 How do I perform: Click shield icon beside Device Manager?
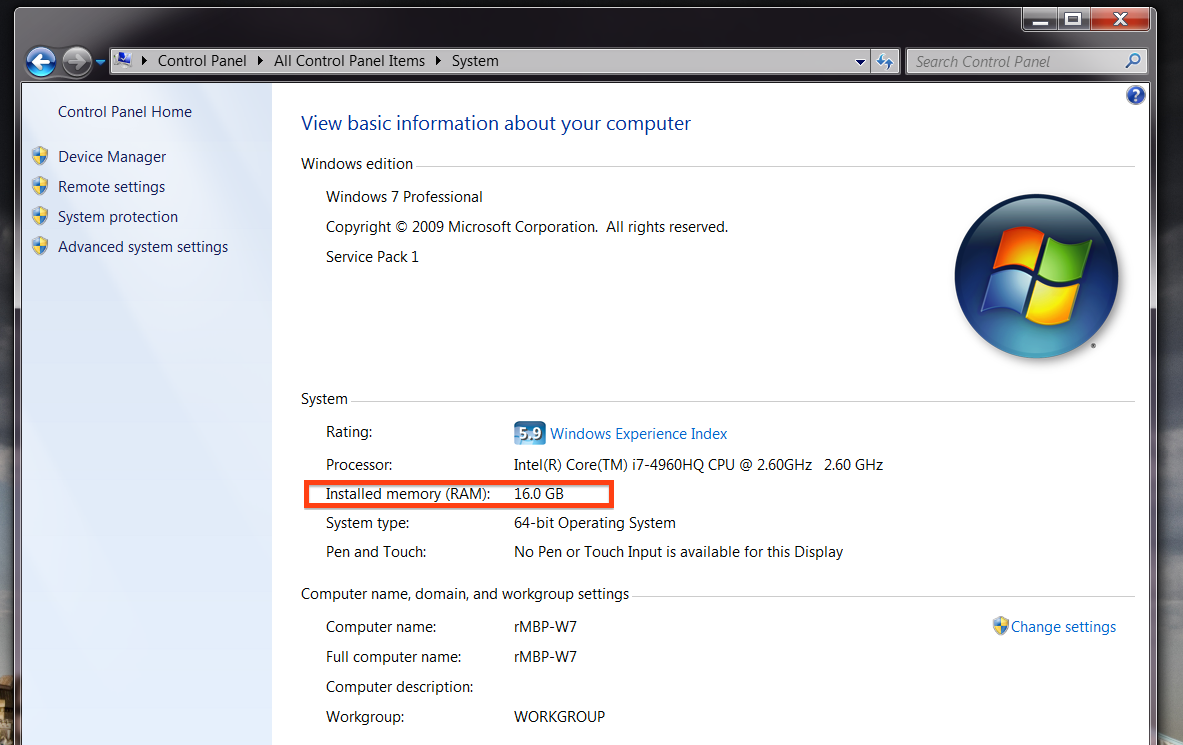[x=40, y=156]
